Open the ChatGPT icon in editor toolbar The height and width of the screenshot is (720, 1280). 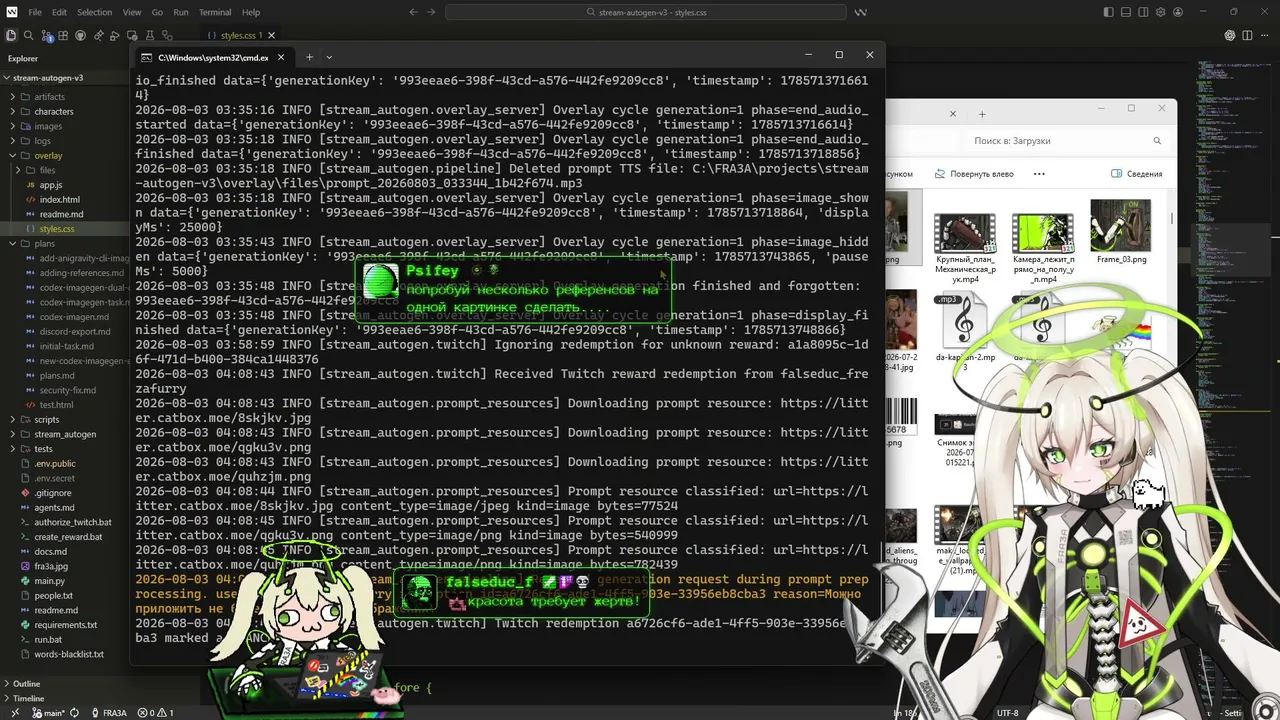point(1230,35)
